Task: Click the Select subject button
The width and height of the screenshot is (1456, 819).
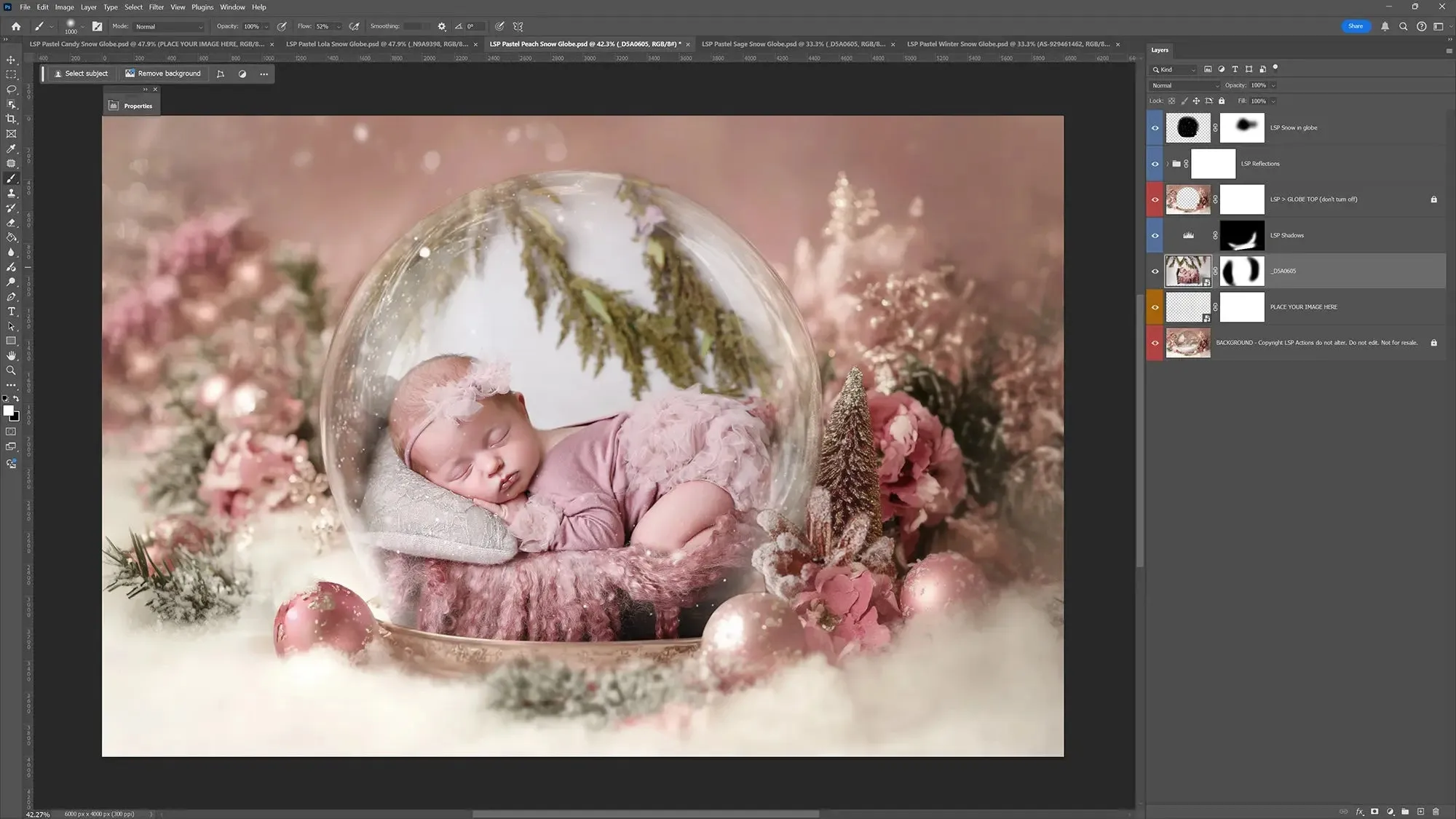Action: pos(81,74)
